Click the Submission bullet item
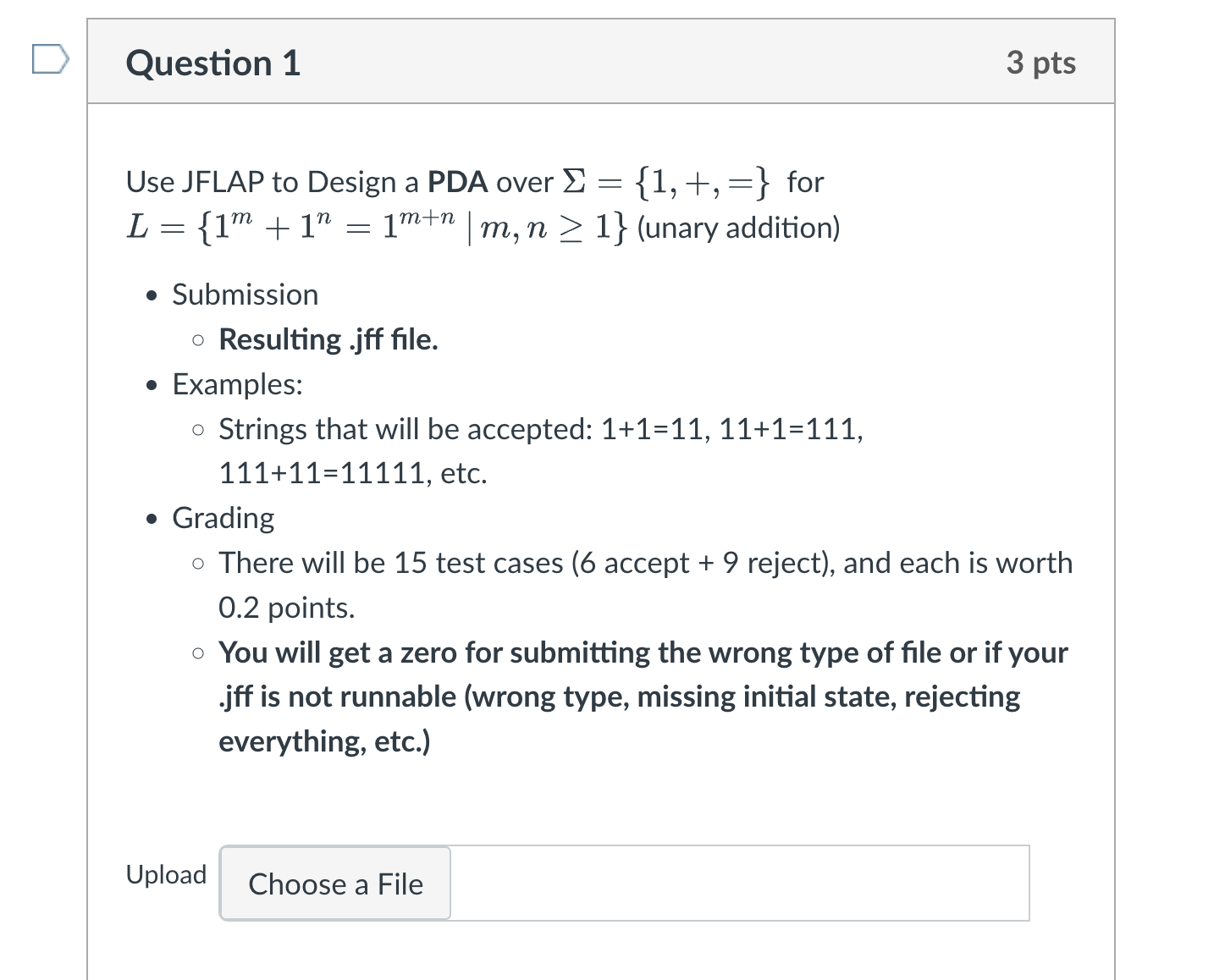The width and height of the screenshot is (1214, 980). 246,295
